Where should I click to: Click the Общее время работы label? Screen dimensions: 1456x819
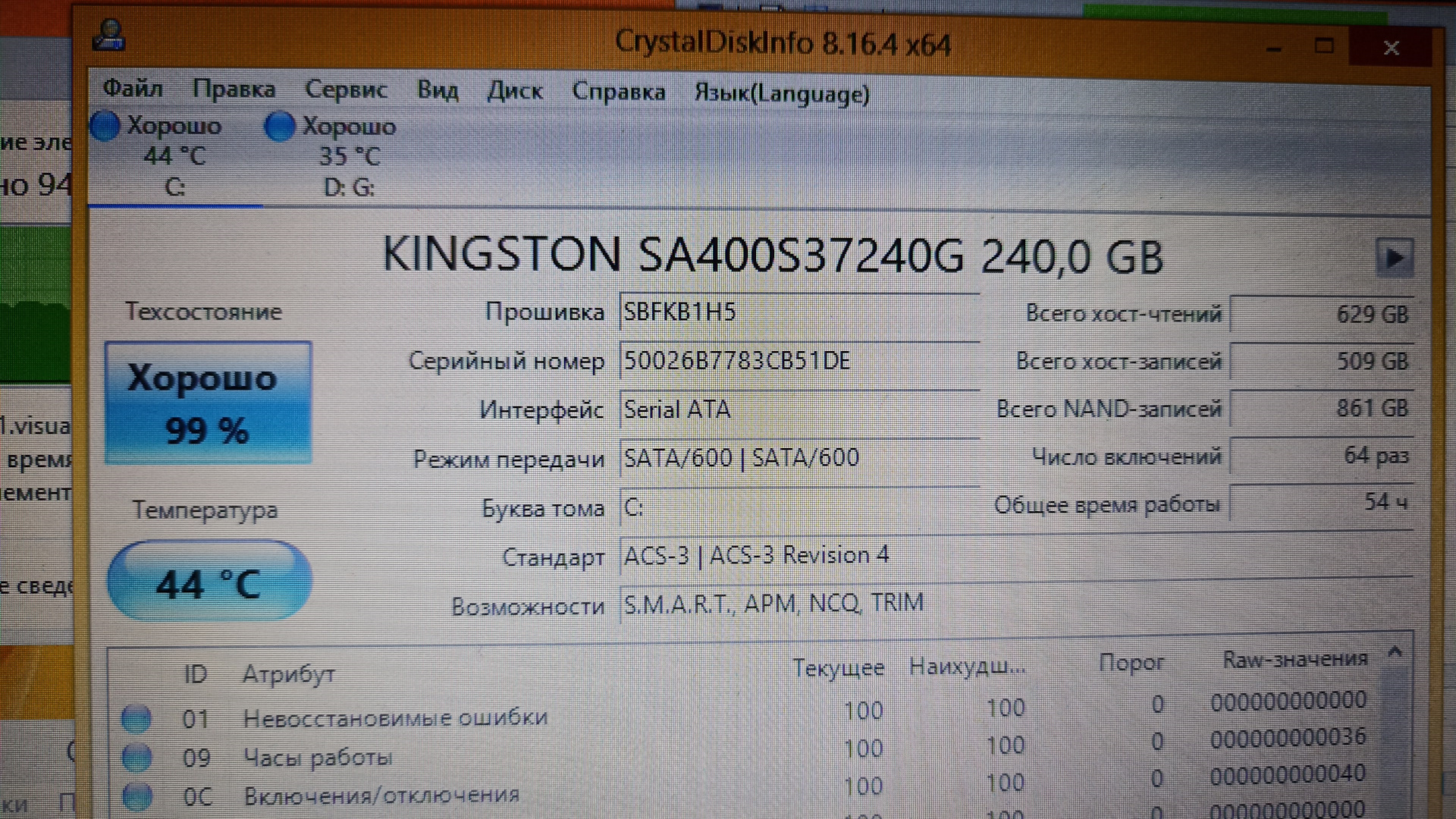tap(1107, 504)
